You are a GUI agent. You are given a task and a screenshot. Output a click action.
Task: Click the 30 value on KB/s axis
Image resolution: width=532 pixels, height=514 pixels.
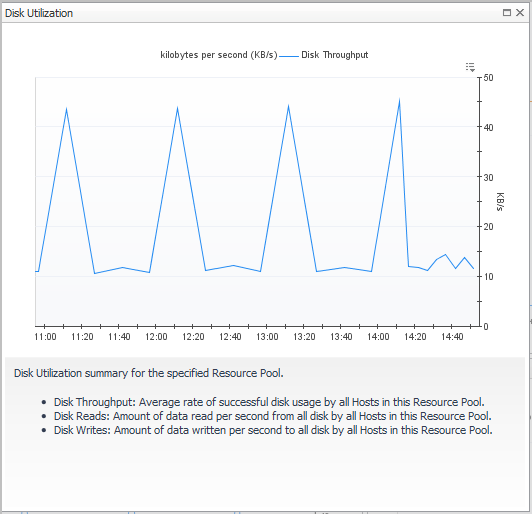coord(488,177)
